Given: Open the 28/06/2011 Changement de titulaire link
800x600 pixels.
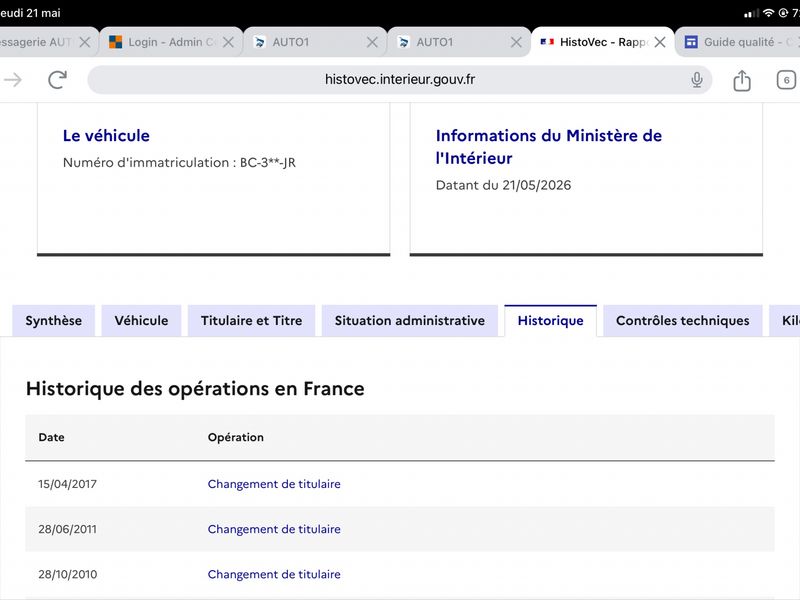Looking at the screenshot, I should click(x=274, y=529).
